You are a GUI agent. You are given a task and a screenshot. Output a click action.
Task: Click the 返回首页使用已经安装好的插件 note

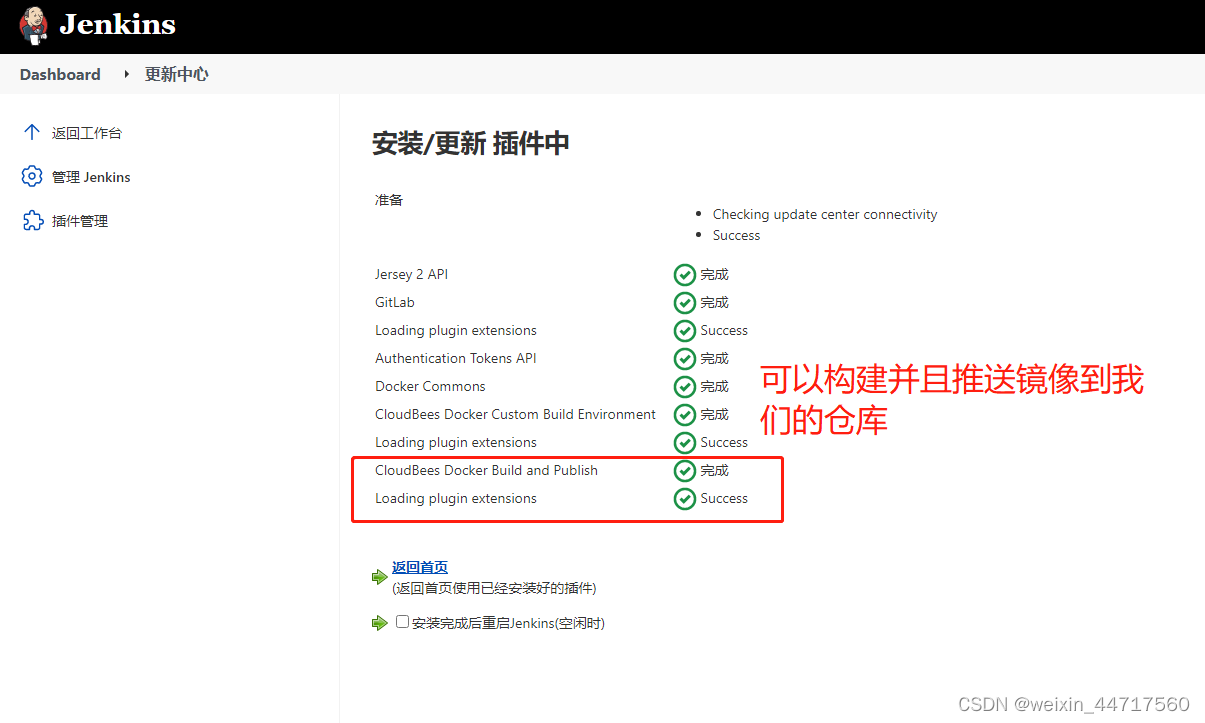point(494,588)
